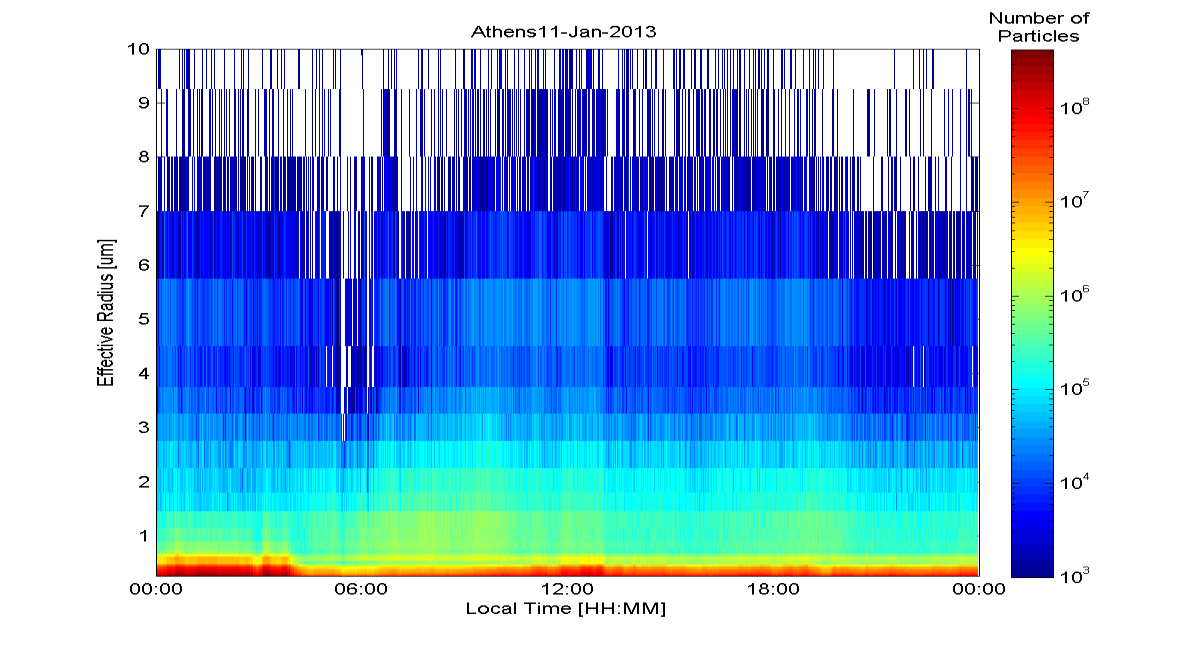The image size is (1201, 647).
Task: Click the colorbar label 10^4
Action: pos(1073,483)
